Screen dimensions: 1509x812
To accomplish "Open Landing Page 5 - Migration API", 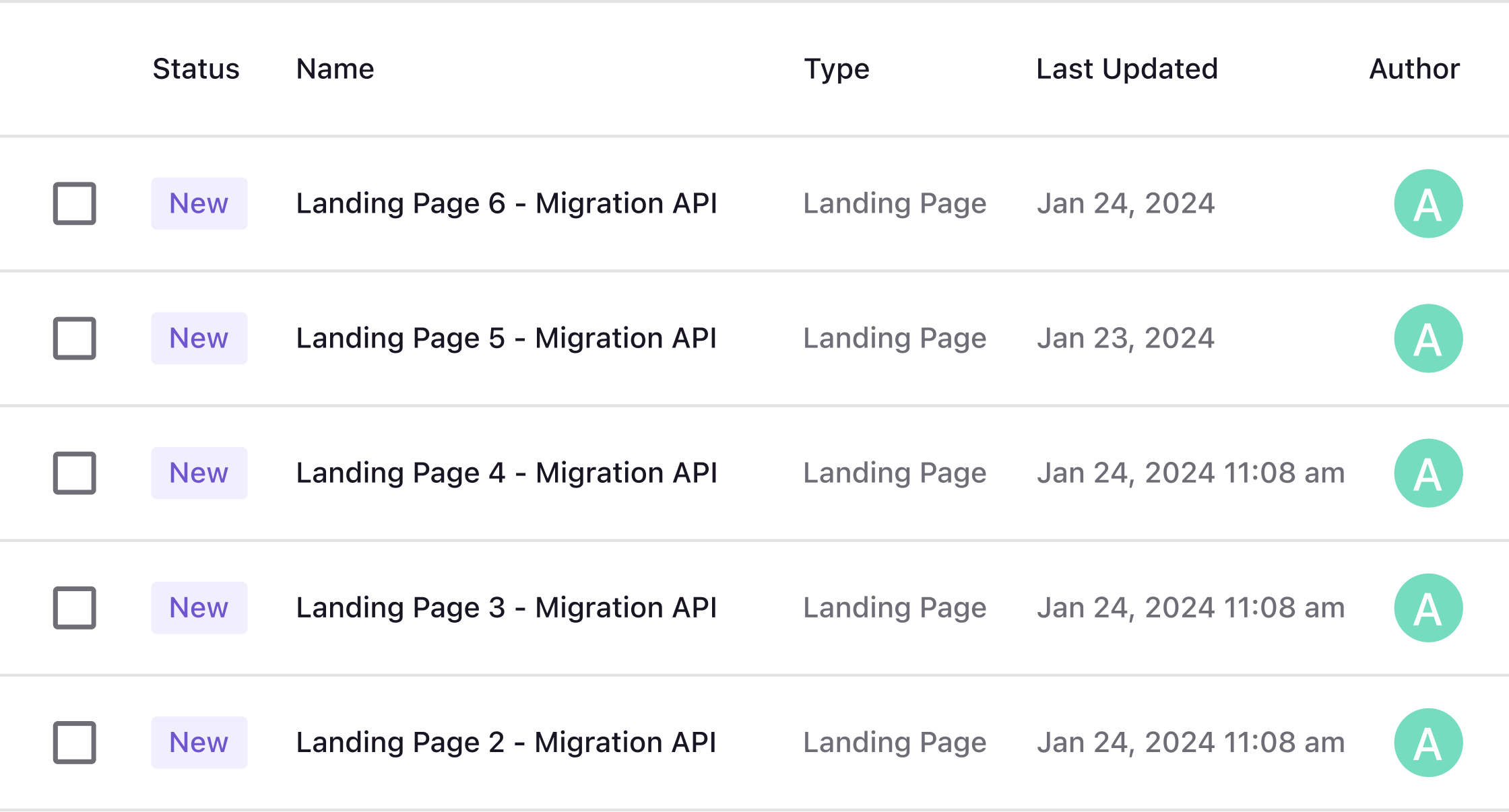I will click(507, 338).
